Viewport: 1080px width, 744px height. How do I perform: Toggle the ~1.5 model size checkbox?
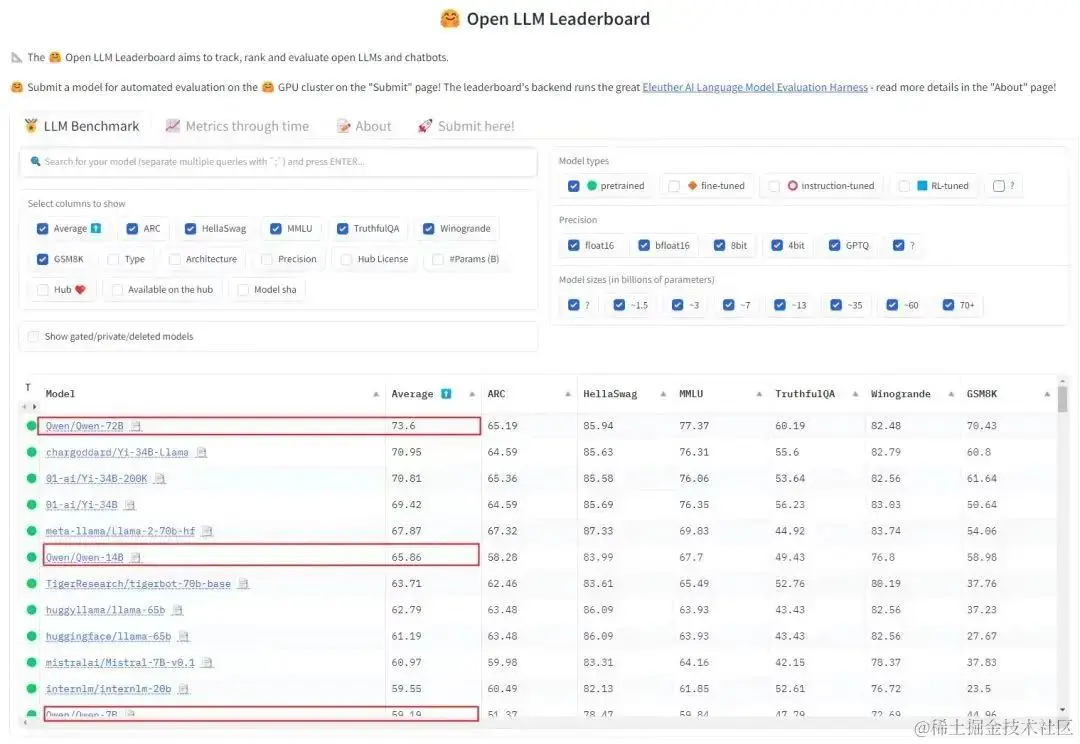(619, 304)
